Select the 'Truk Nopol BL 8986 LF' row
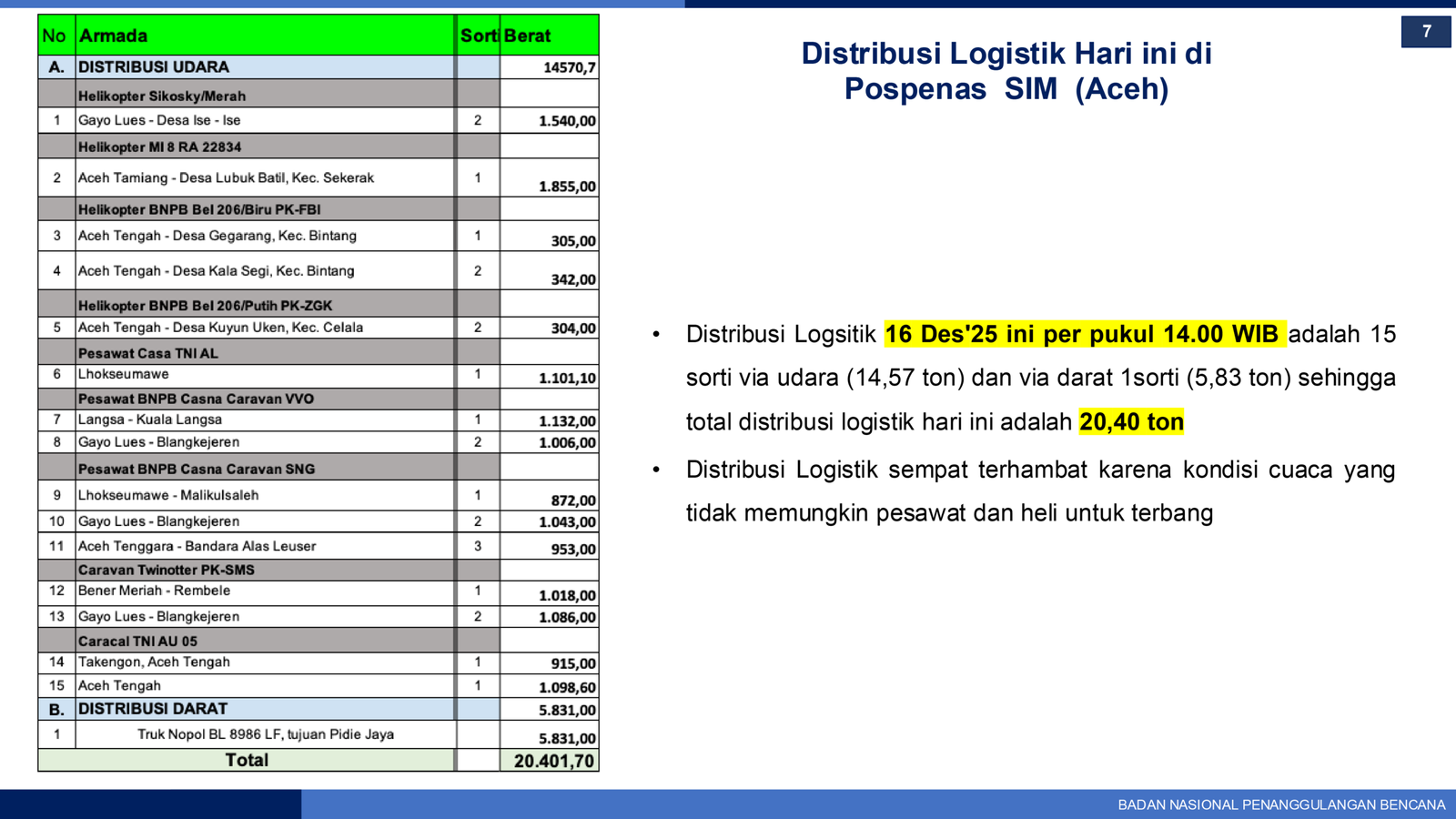The image size is (1456, 819). click(x=265, y=734)
